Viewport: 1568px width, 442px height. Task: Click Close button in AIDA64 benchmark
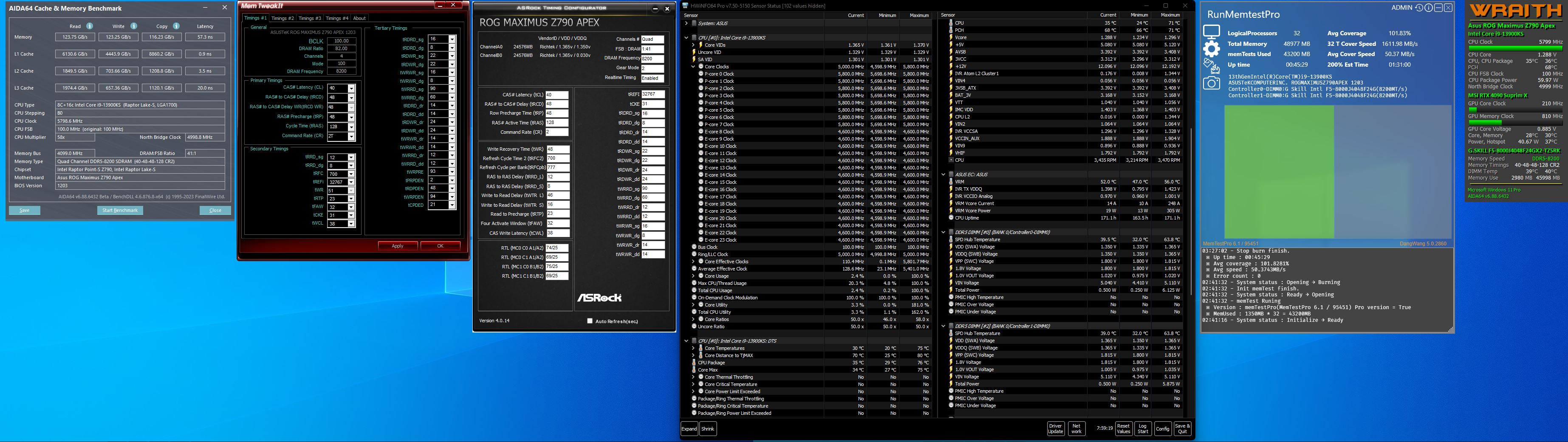tap(215, 210)
